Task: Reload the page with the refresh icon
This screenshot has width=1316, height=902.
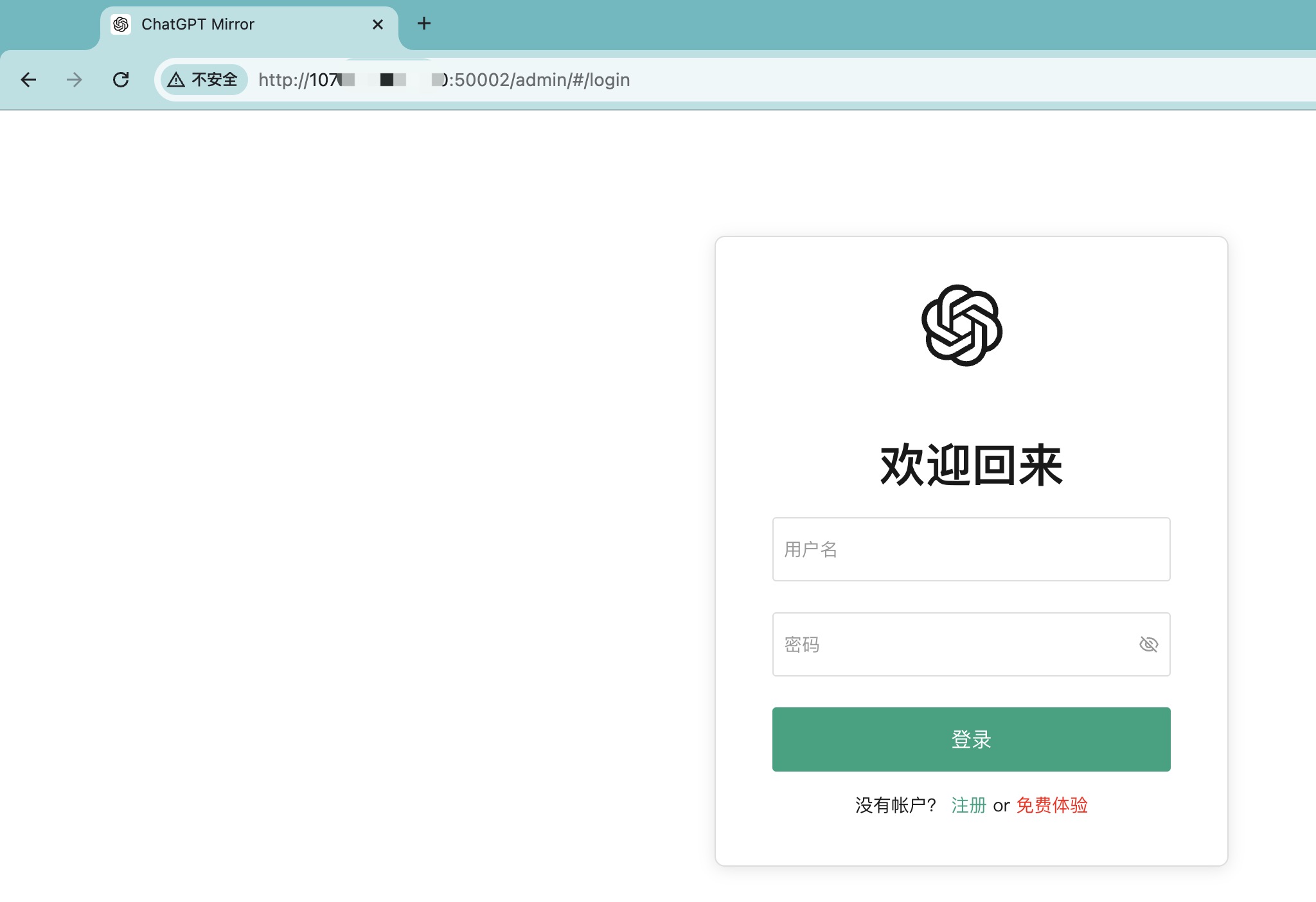Action: 121,80
